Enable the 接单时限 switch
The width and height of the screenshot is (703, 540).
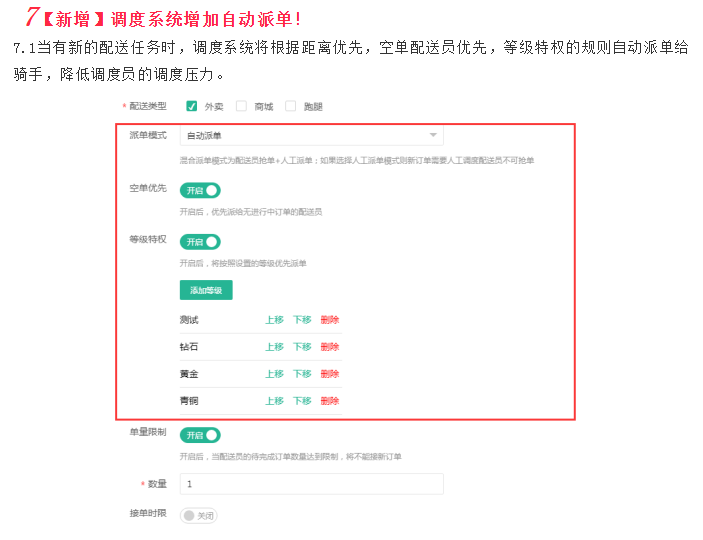coord(198,516)
